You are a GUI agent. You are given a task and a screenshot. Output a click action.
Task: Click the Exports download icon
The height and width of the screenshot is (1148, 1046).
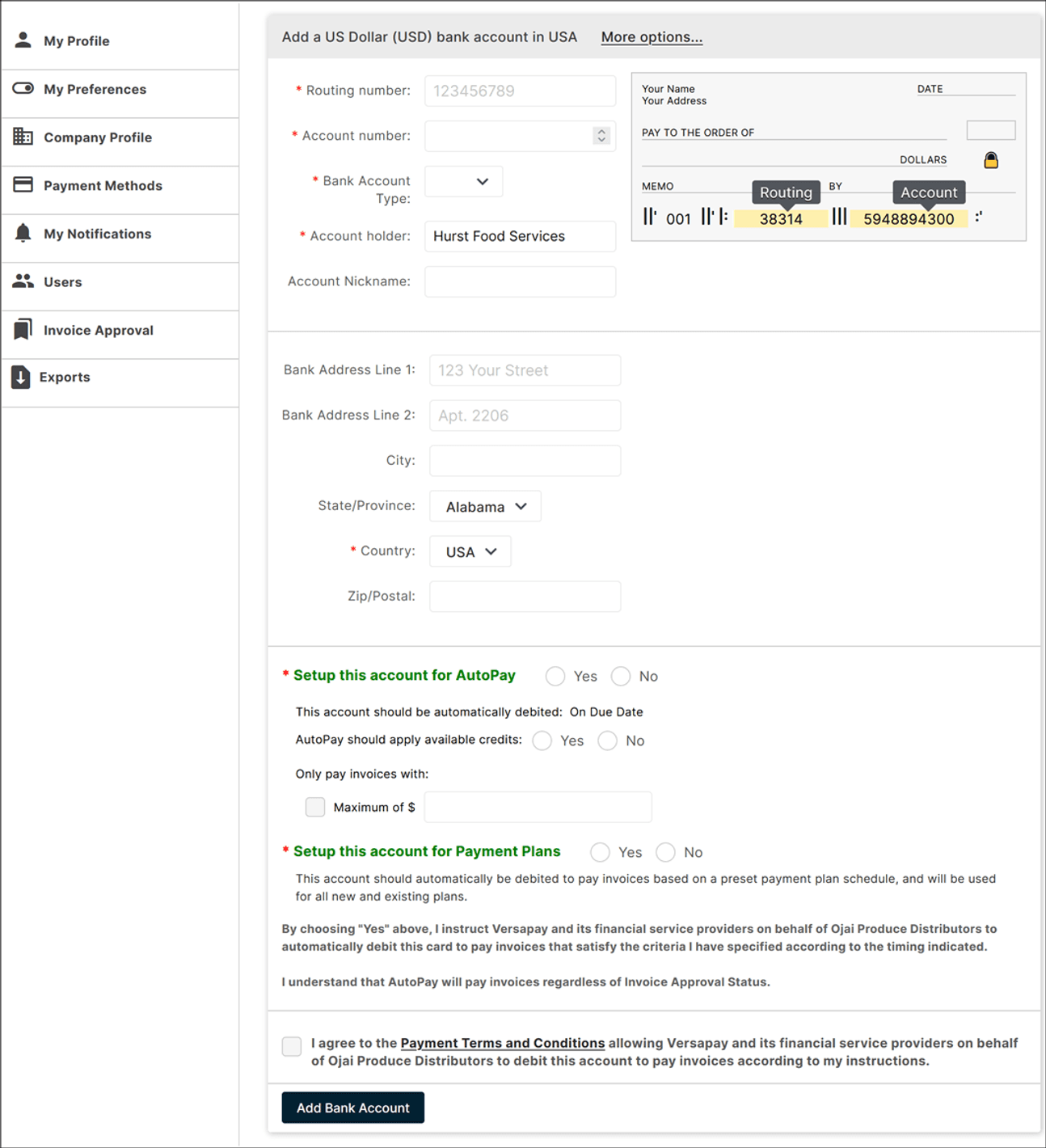(x=21, y=377)
